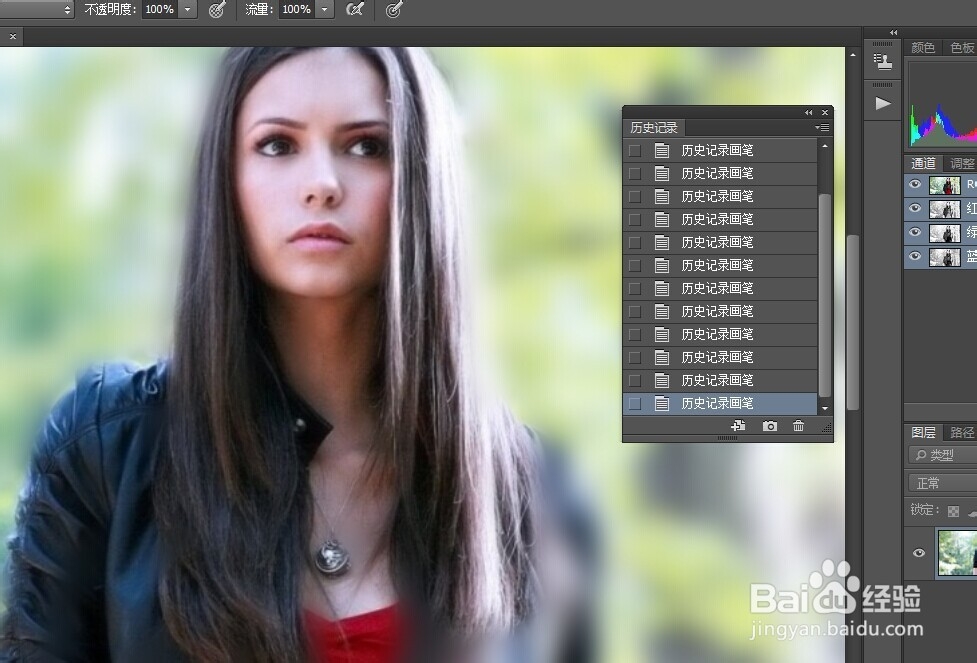Click History panel scrollbar up arrow

[825, 146]
